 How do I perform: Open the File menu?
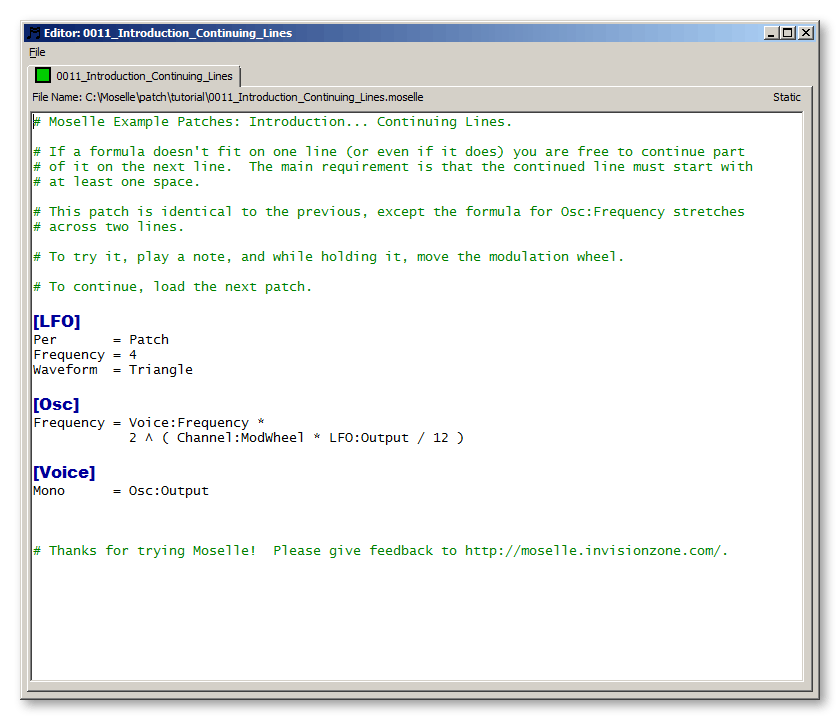point(37,52)
